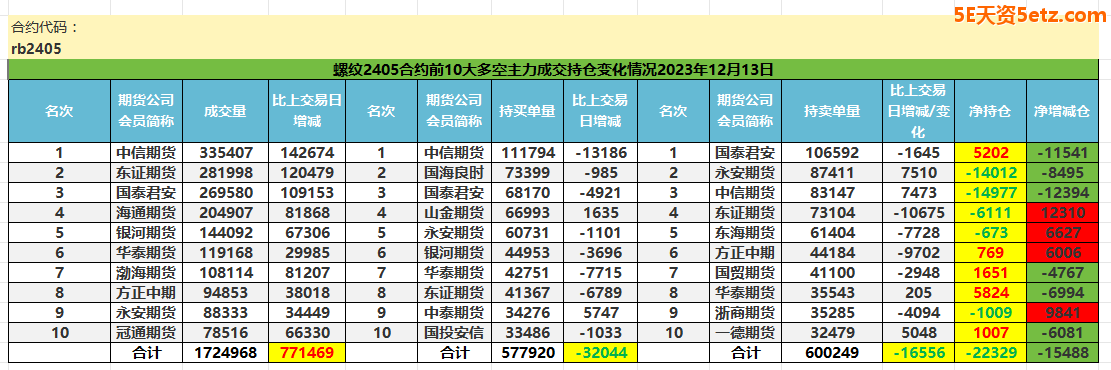Click the total short position cell 600249

832,352
